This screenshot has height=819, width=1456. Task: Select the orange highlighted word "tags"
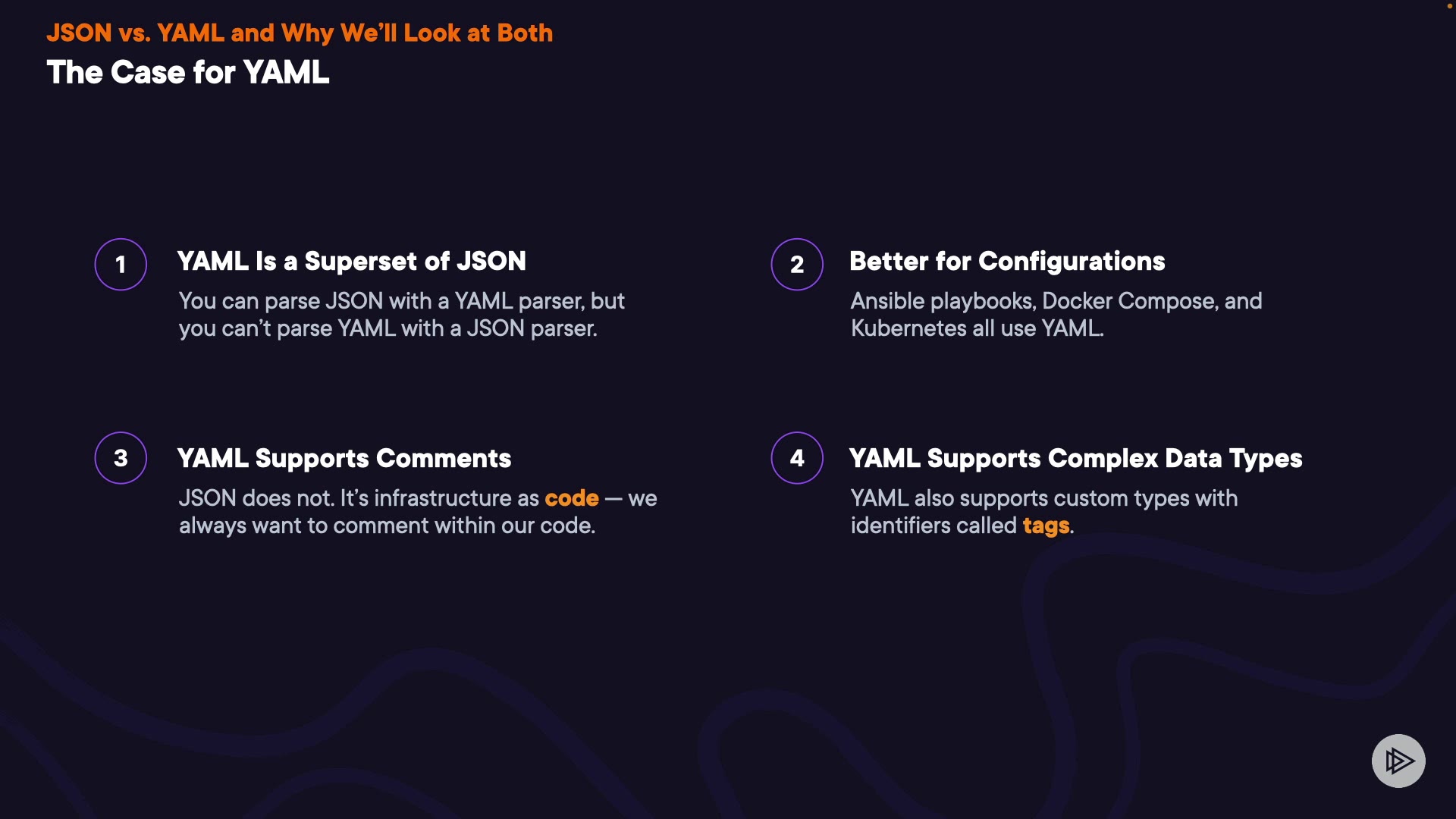pos(1046,526)
